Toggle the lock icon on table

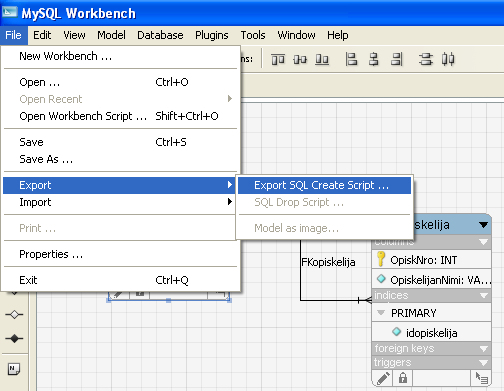pyautogui.click(x=403, y=378)
